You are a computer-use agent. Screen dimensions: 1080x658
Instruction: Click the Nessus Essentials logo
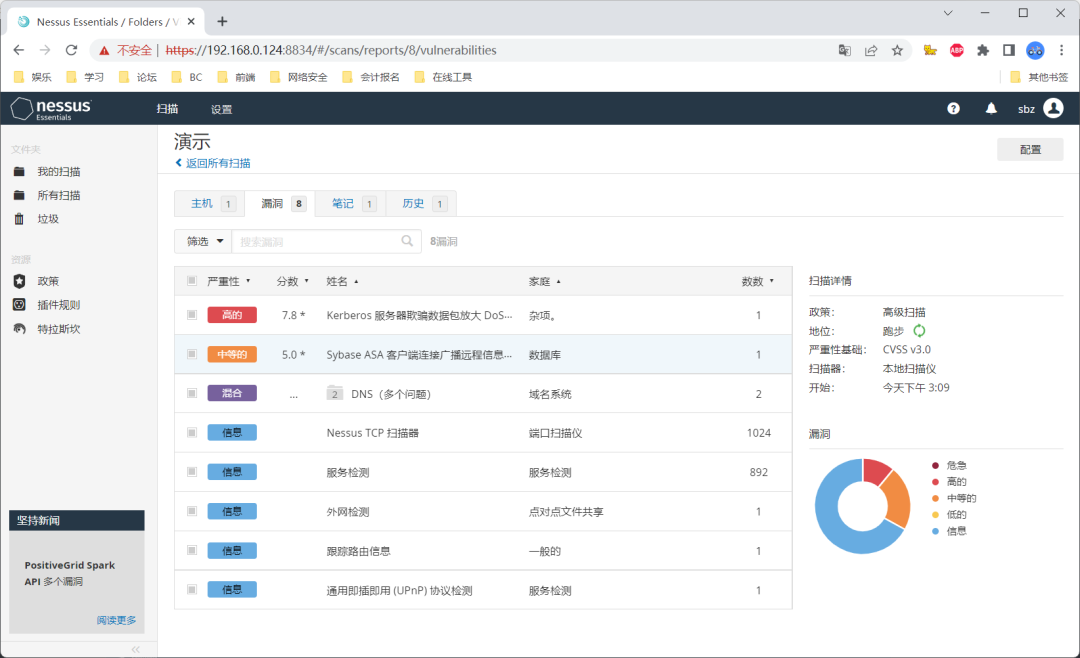point(51,109)
